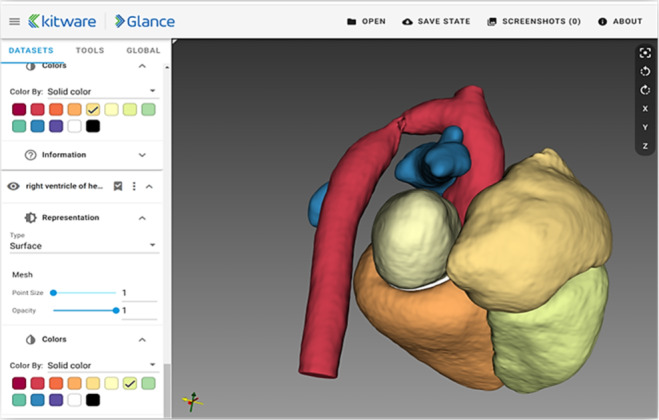Click the 'Mesh' label
This screenshot has width=659, height=420.
(x=22, y=275)
